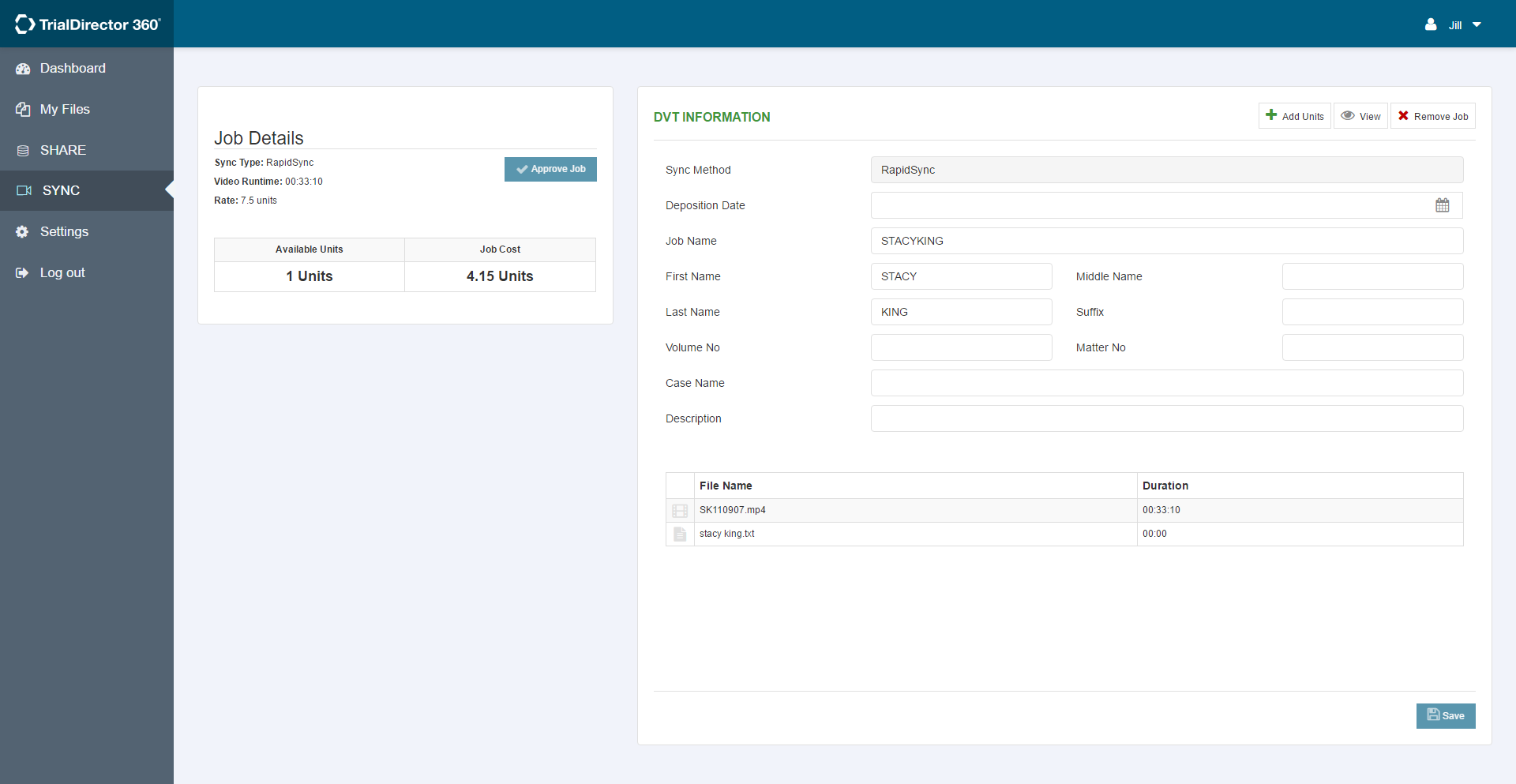Click the Sync Type RapidSync text
The width and height of the screenshot is (1516, 784).
click(x=264, y=163)
